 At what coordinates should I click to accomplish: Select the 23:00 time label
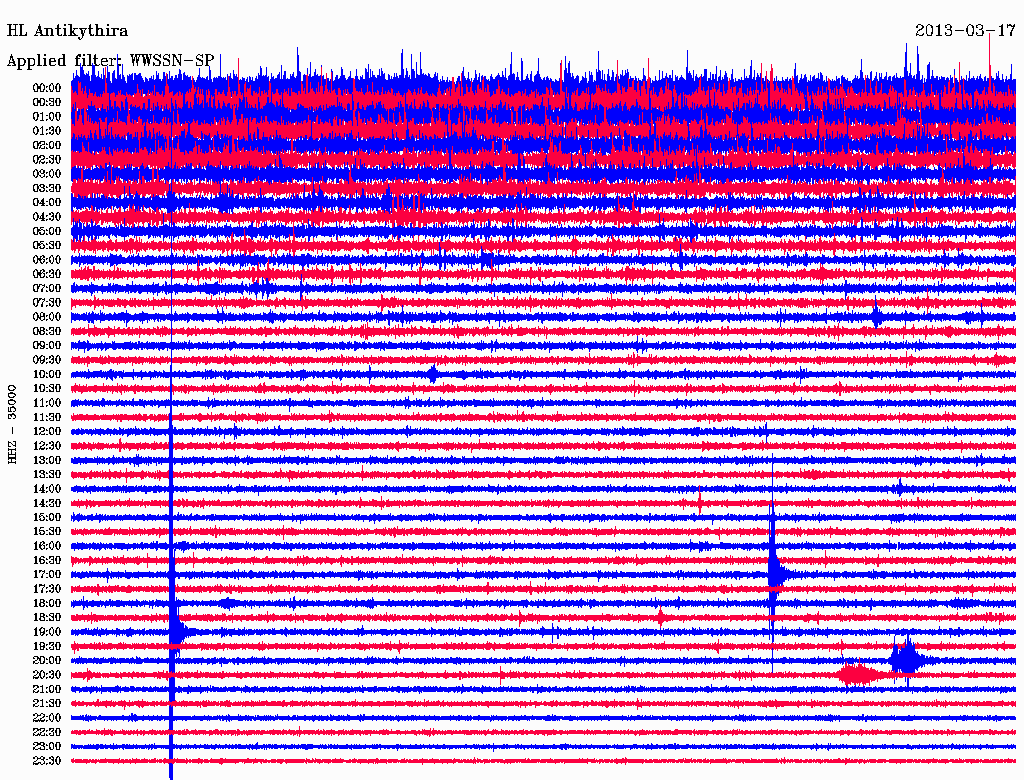pos(47,747)
